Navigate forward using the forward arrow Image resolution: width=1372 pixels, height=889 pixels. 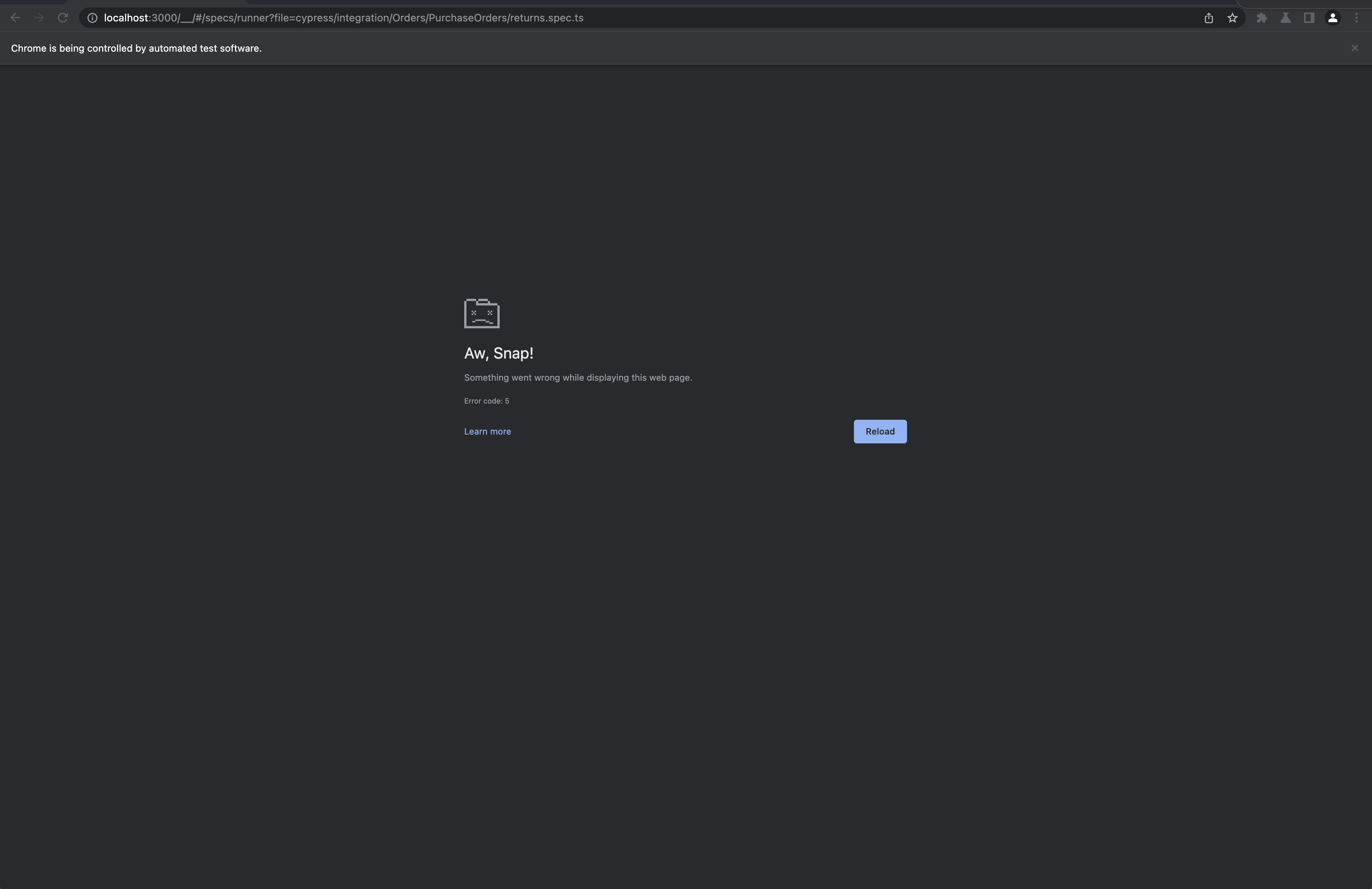point(39,17)
